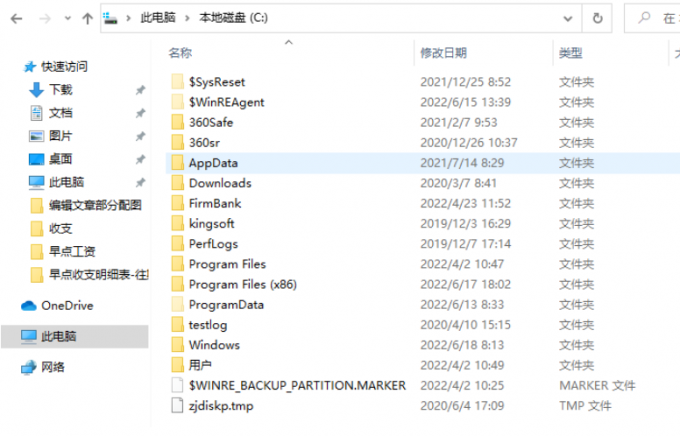Click 本地磁盘 (C:) breadcrumb

pyautogui.click(x=233, y=18)
